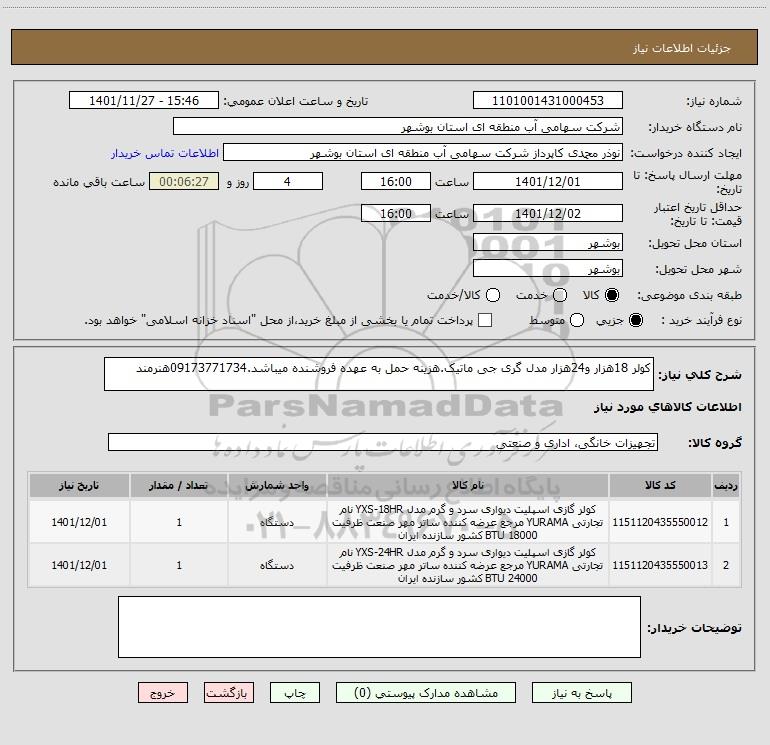Click delivery city field بوشهر

(548, 269)
